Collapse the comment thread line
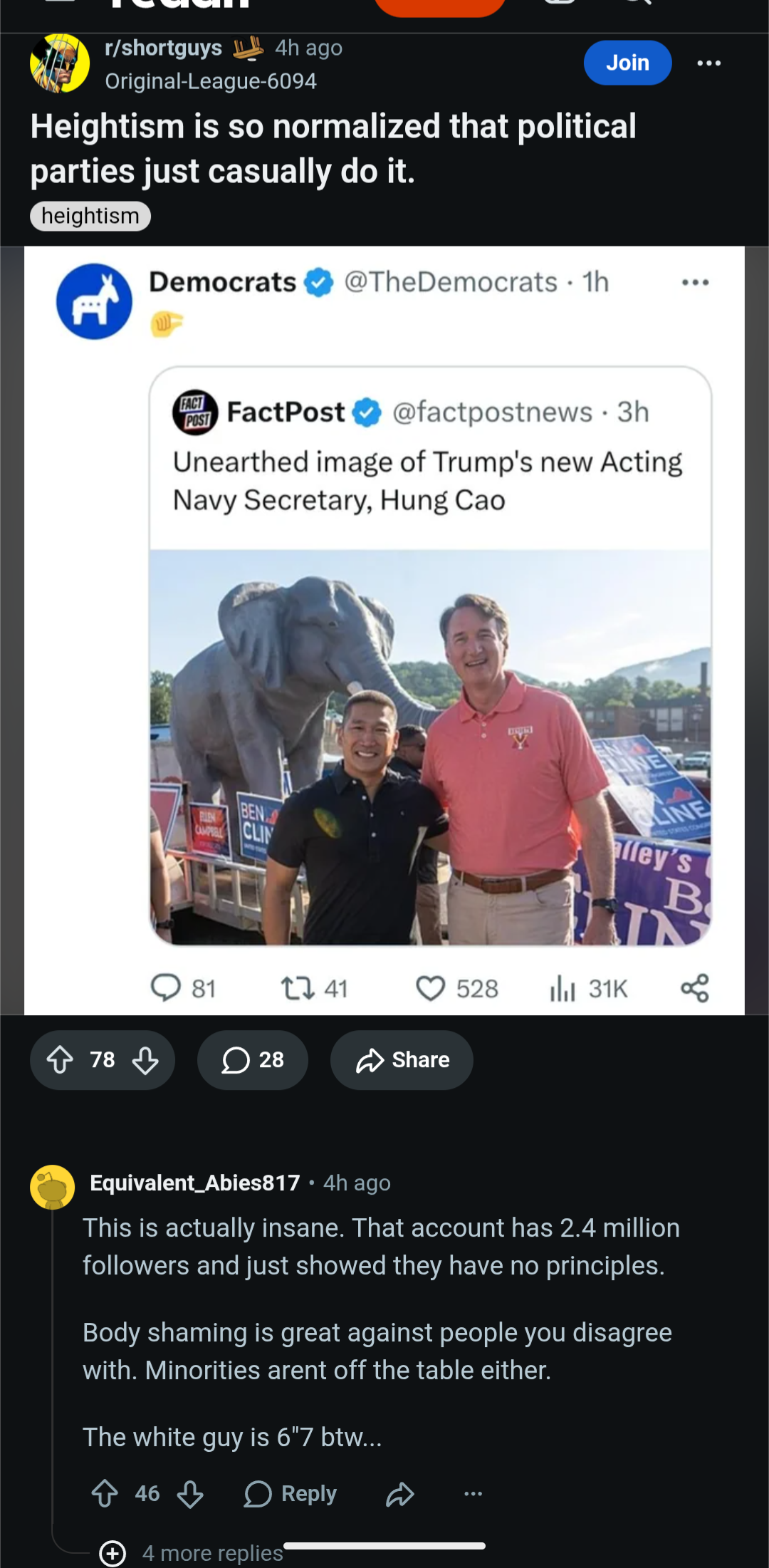 pyautogui.click(x=53, y=1375)
